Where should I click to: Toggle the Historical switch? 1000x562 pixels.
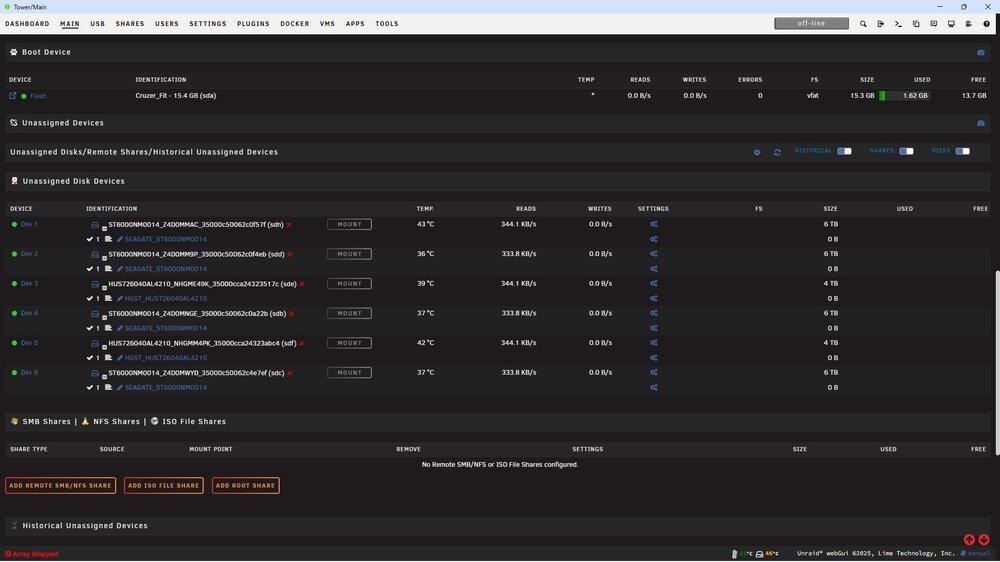pyautogui.click(x=844, y=151)
